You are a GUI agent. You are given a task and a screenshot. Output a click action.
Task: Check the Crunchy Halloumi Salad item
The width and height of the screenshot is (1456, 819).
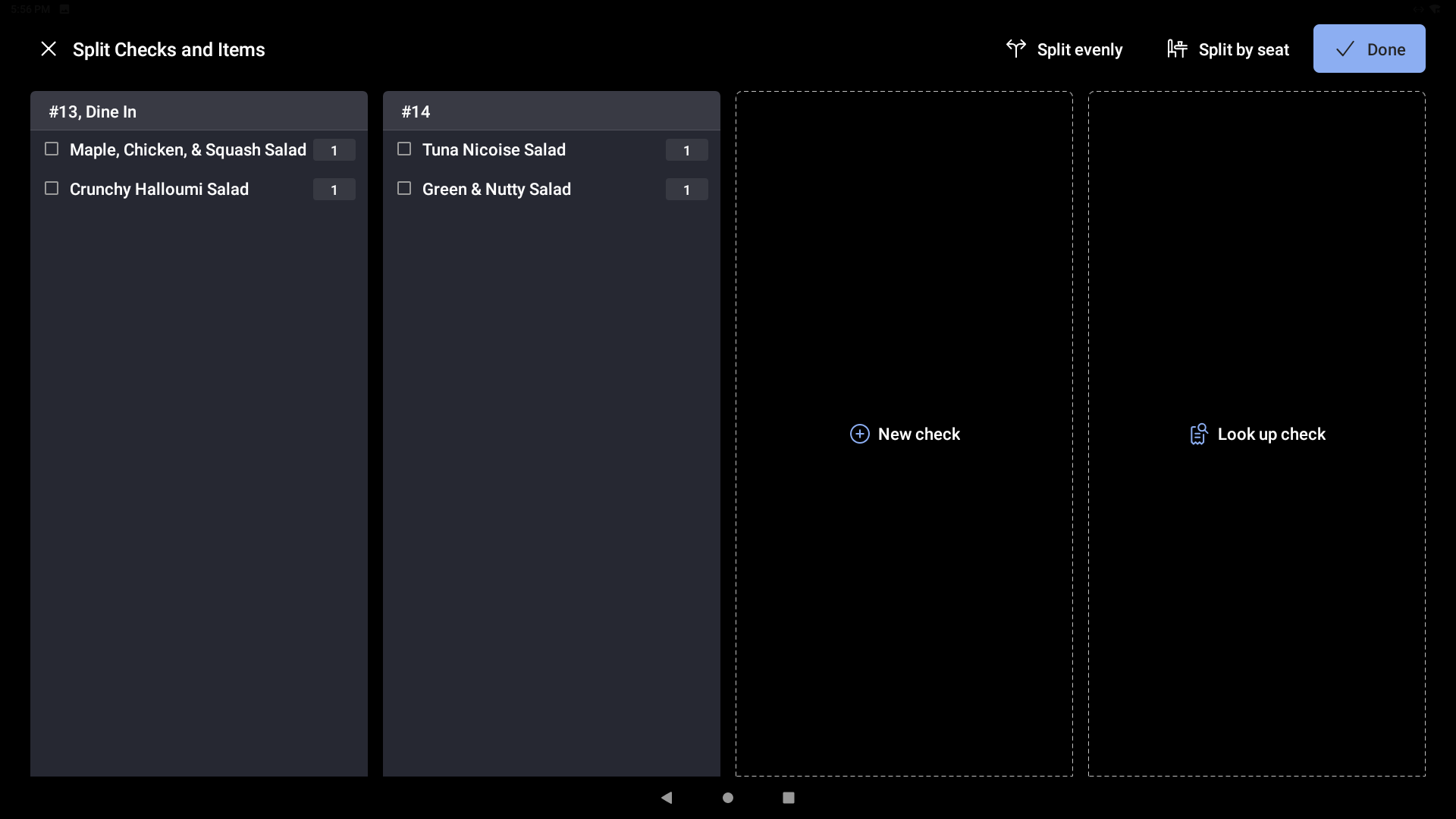tap(52, 189)
